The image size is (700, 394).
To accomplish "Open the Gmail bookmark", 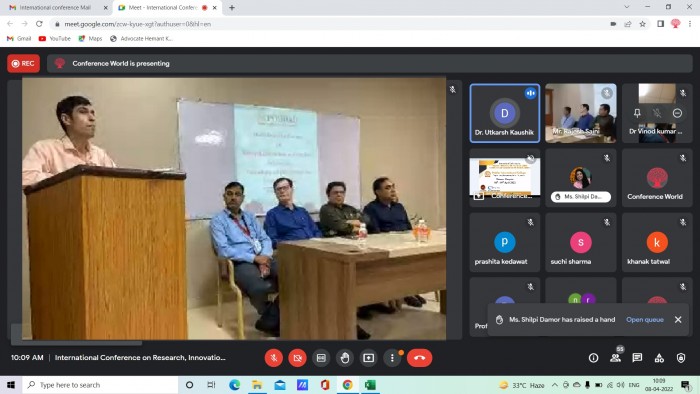I will (19, 38).
